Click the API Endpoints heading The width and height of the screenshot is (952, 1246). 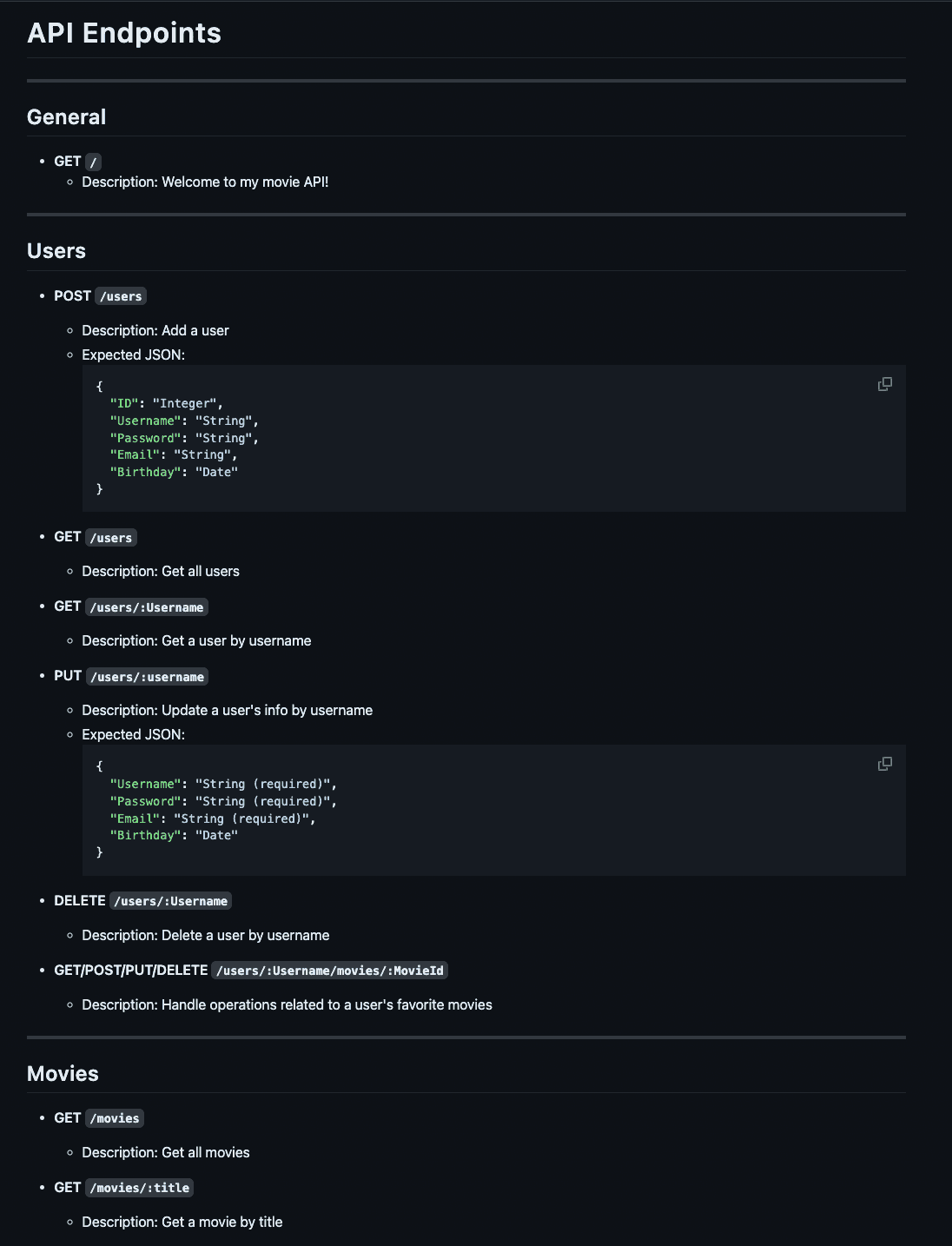[x=124, y=33]
